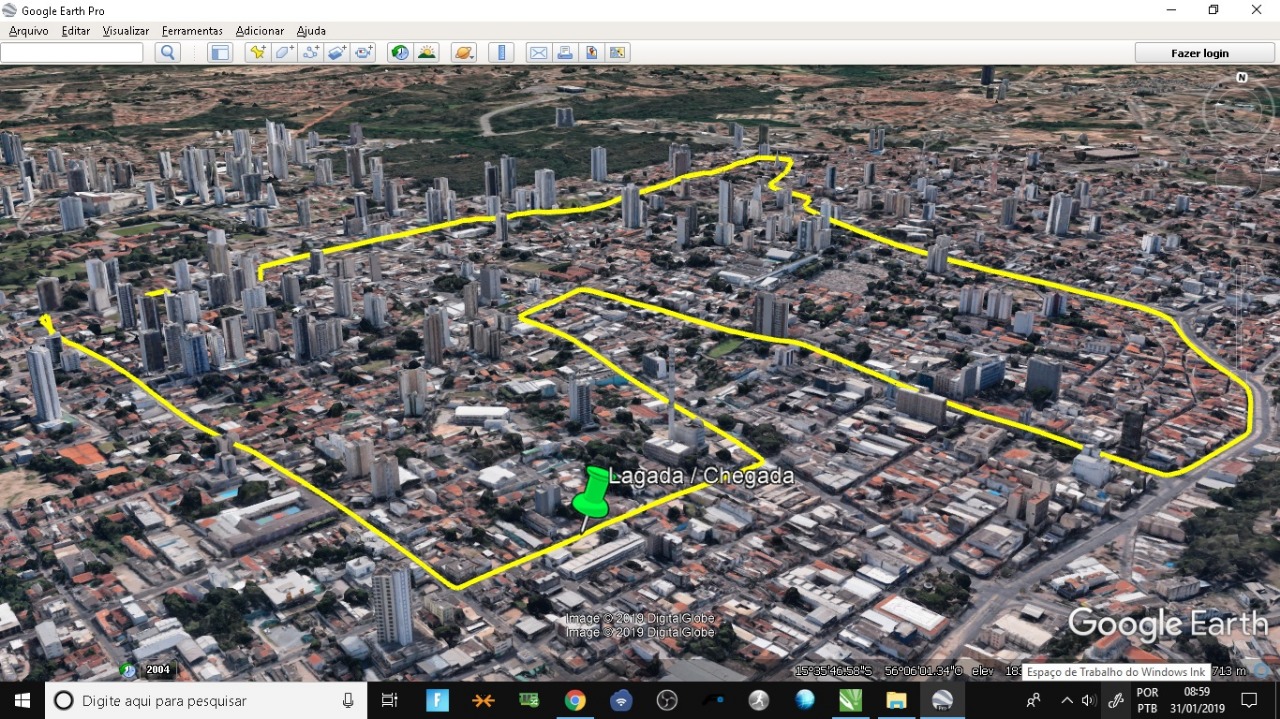Click the search input field in the toolbar
The height and width of the screenshot is (719, 1280).
click(72, 53)
